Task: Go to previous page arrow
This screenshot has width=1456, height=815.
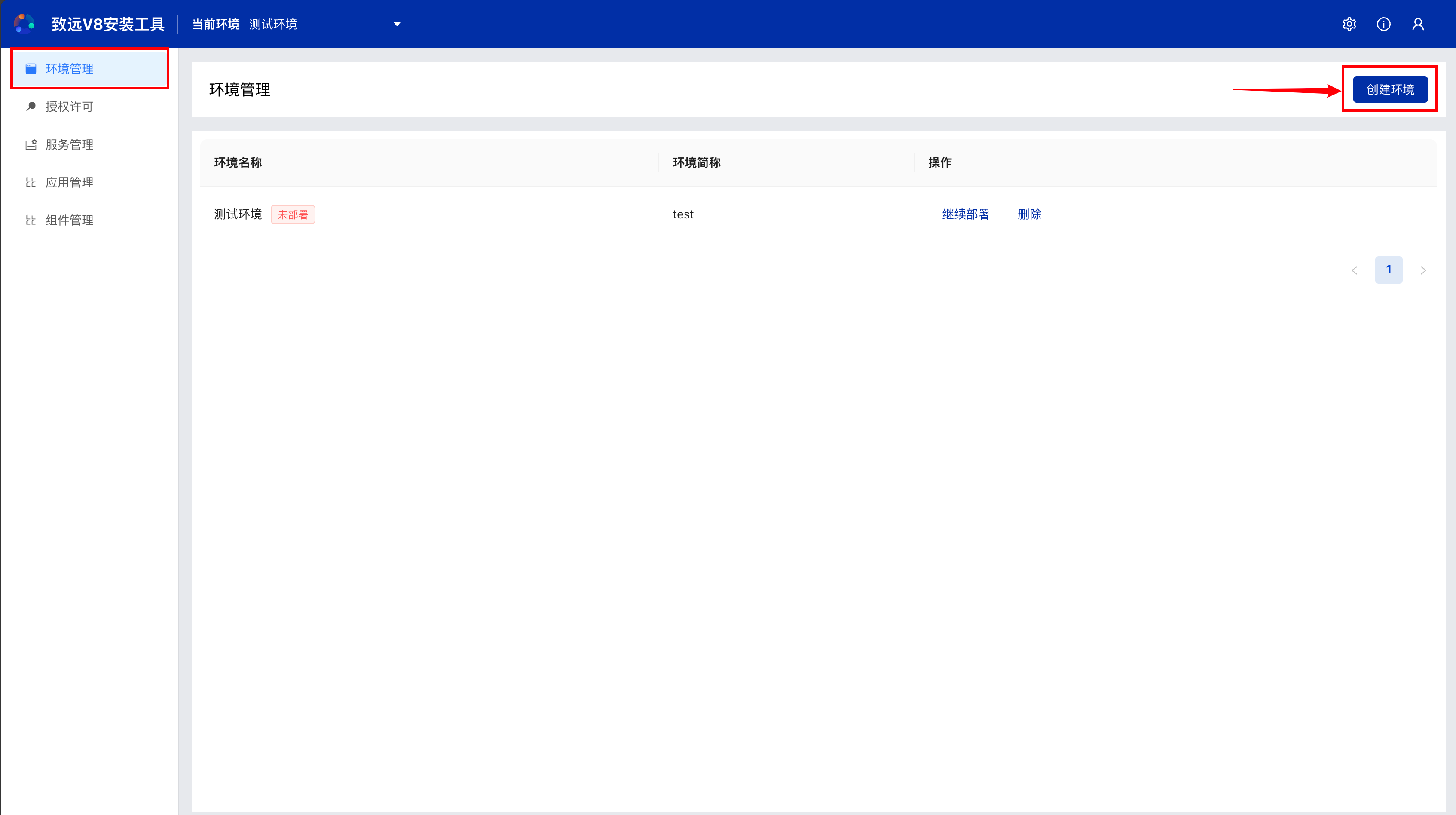Action: 1354,270
